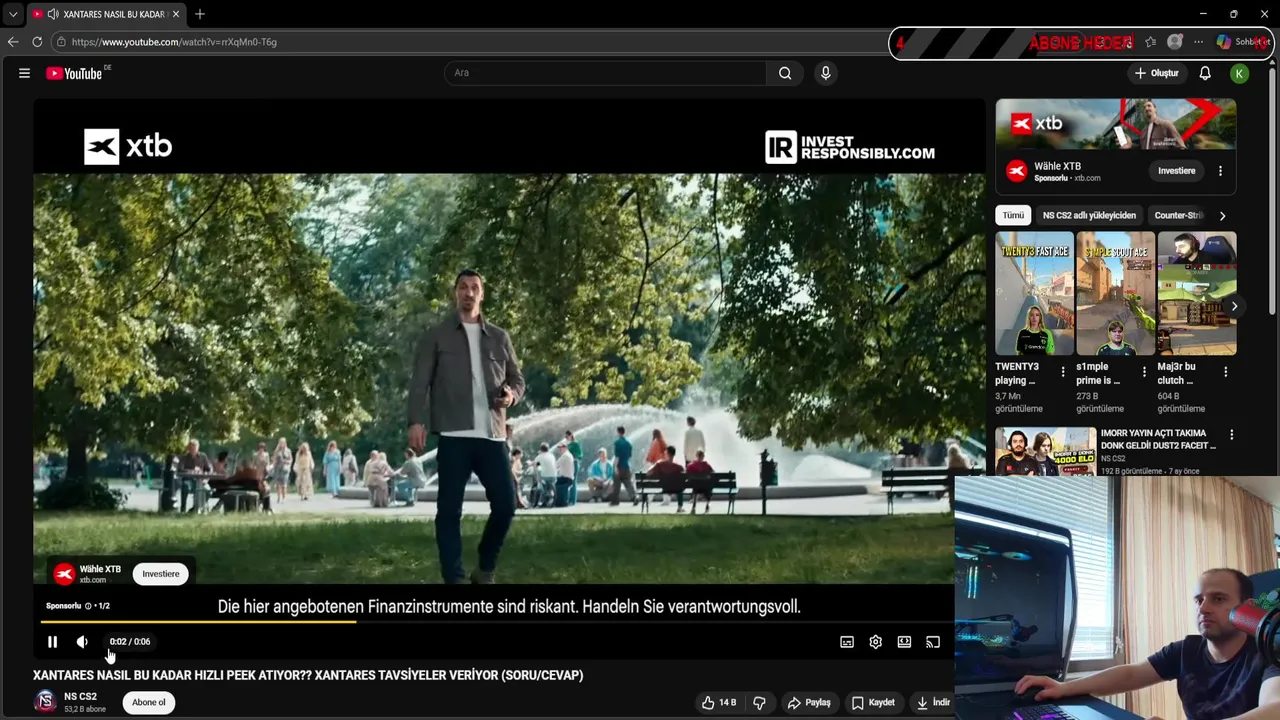
Task: Expand the tab search dropdown arrow
Action: pyautogui.click(x=13, y=14)
